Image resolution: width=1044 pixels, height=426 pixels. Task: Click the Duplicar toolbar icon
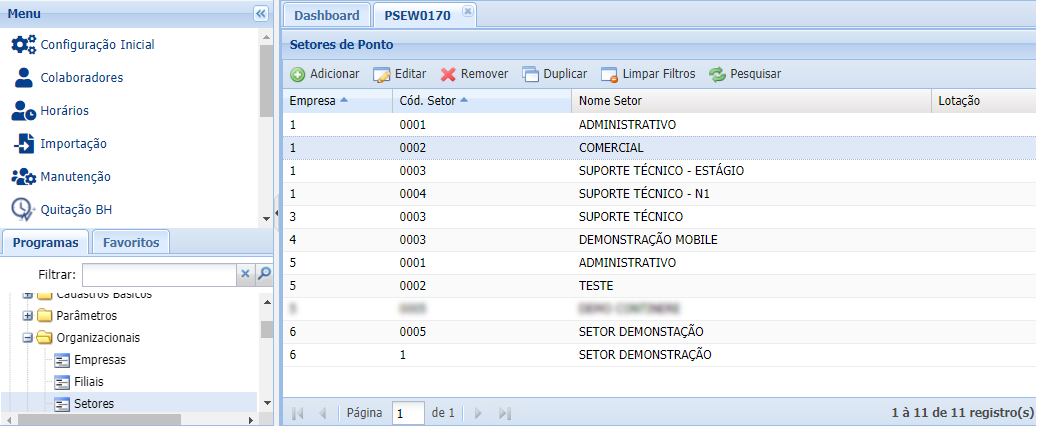click(530, 74)
